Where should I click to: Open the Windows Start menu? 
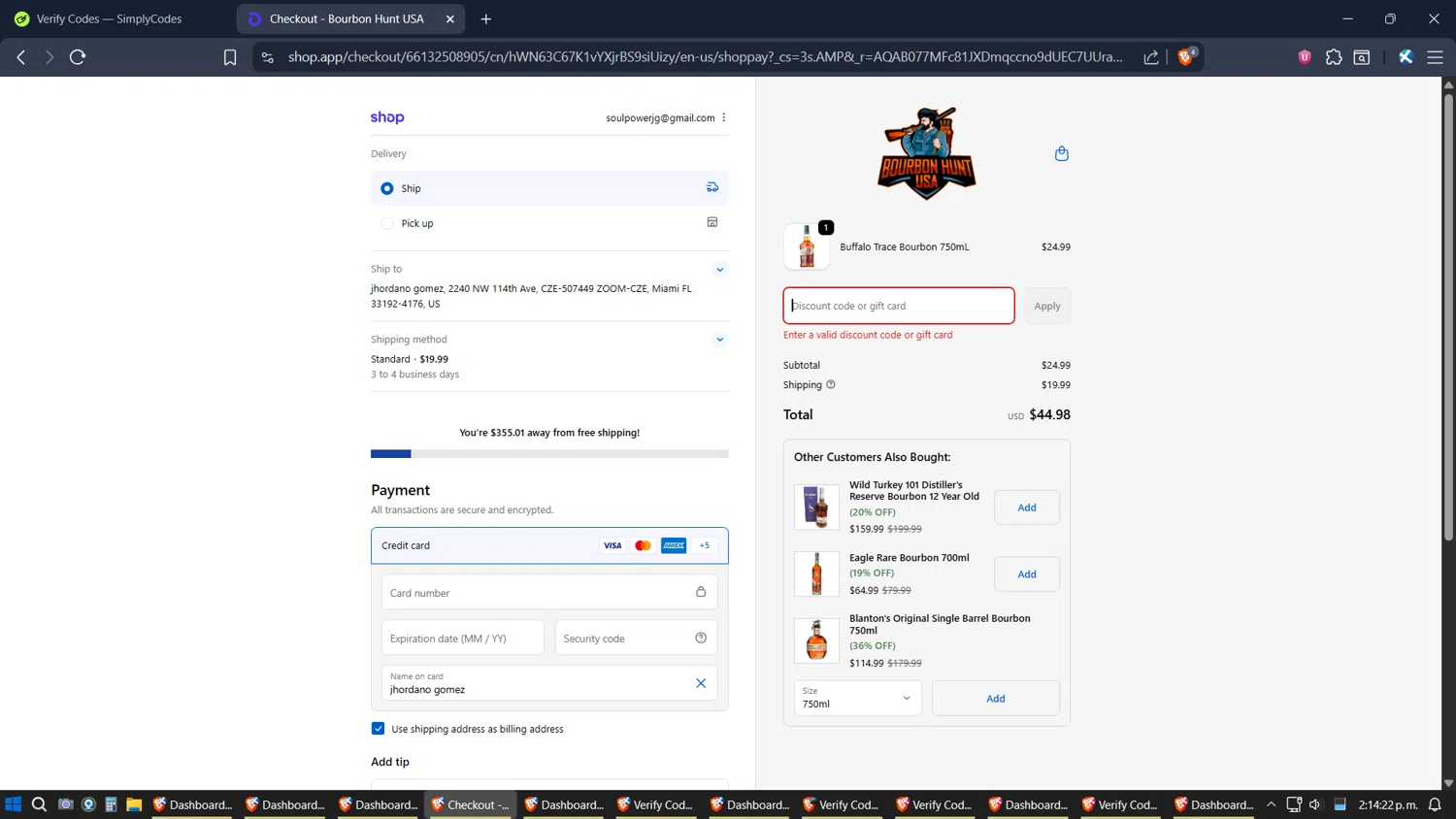(x=13, y=804)
